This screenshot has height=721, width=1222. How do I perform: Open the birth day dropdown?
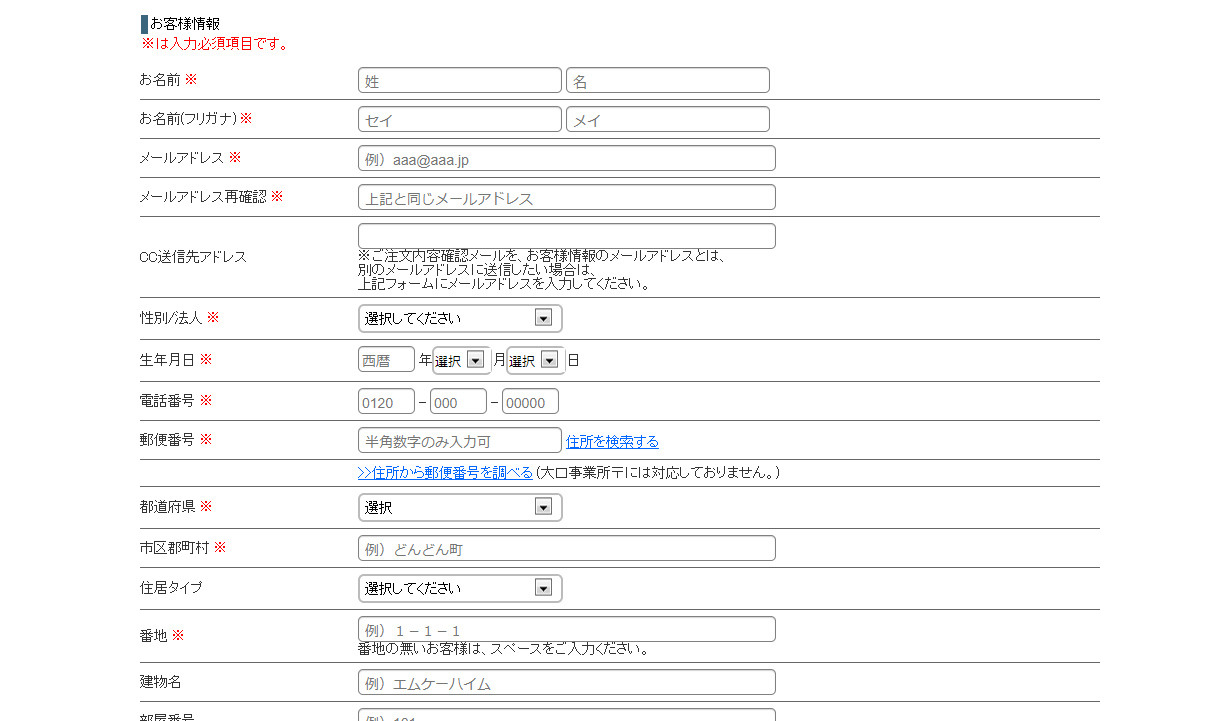coord(535,361)
